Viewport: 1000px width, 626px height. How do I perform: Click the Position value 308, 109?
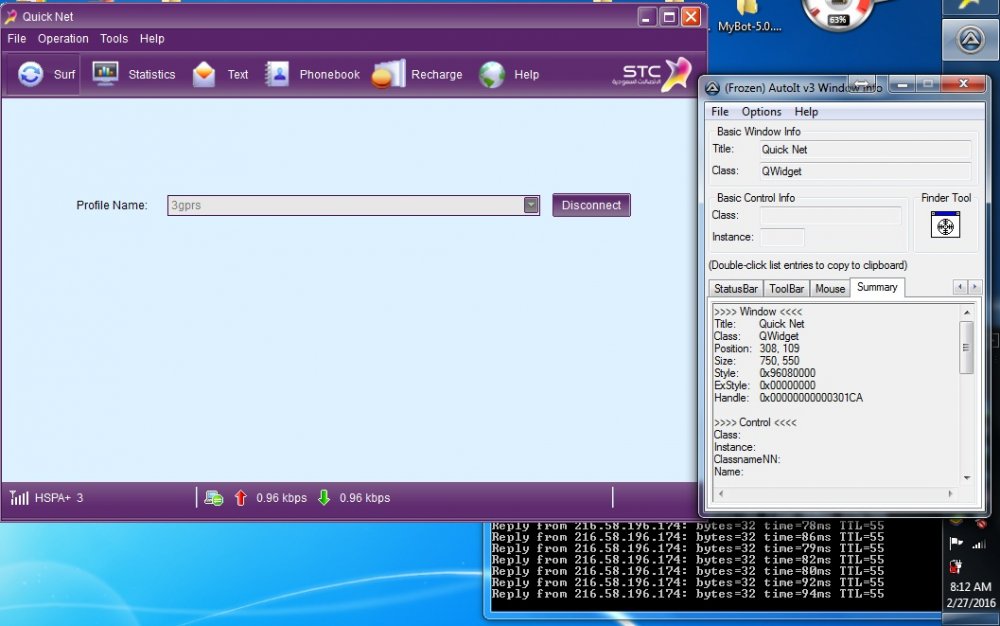click(x=779, y=349)
